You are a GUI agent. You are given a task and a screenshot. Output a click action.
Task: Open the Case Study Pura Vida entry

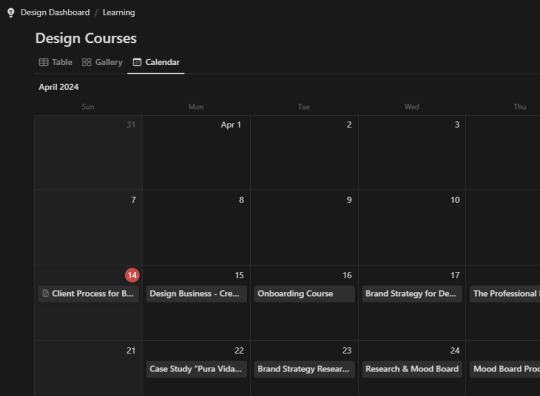(196, 369)
